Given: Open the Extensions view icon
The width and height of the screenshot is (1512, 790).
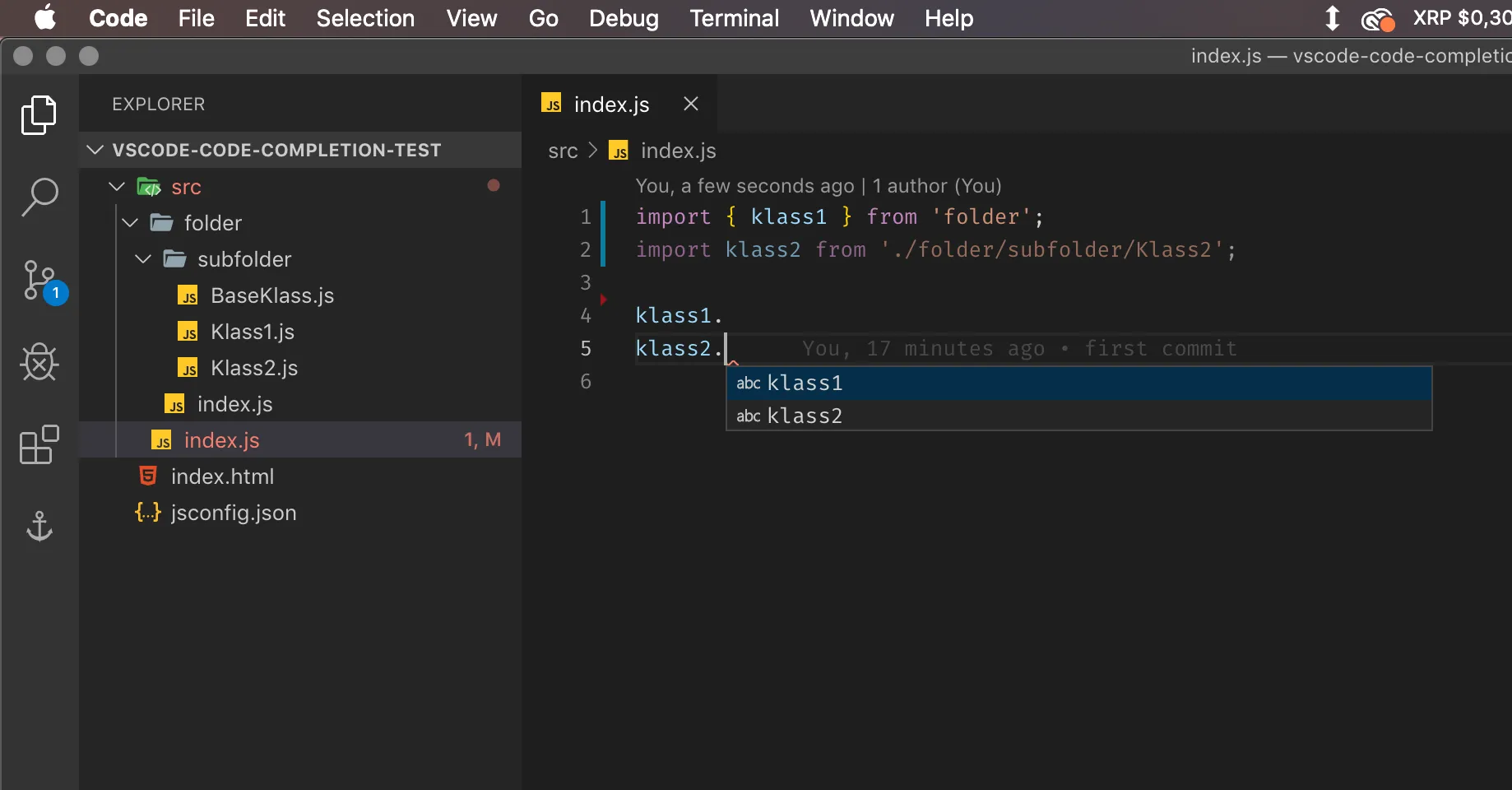Looking at the screenshot, I should coord(39,445).
